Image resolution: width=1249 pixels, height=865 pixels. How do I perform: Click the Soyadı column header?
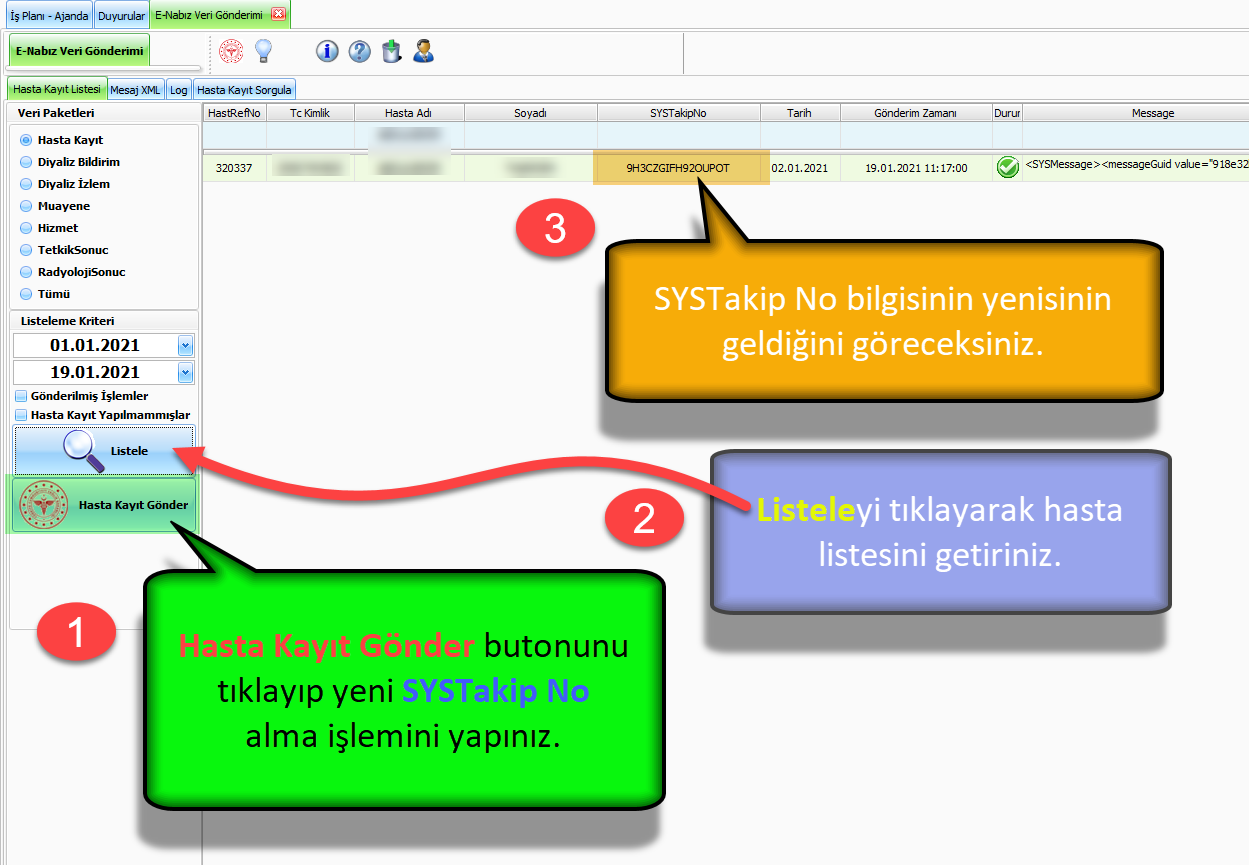point(531,113)
